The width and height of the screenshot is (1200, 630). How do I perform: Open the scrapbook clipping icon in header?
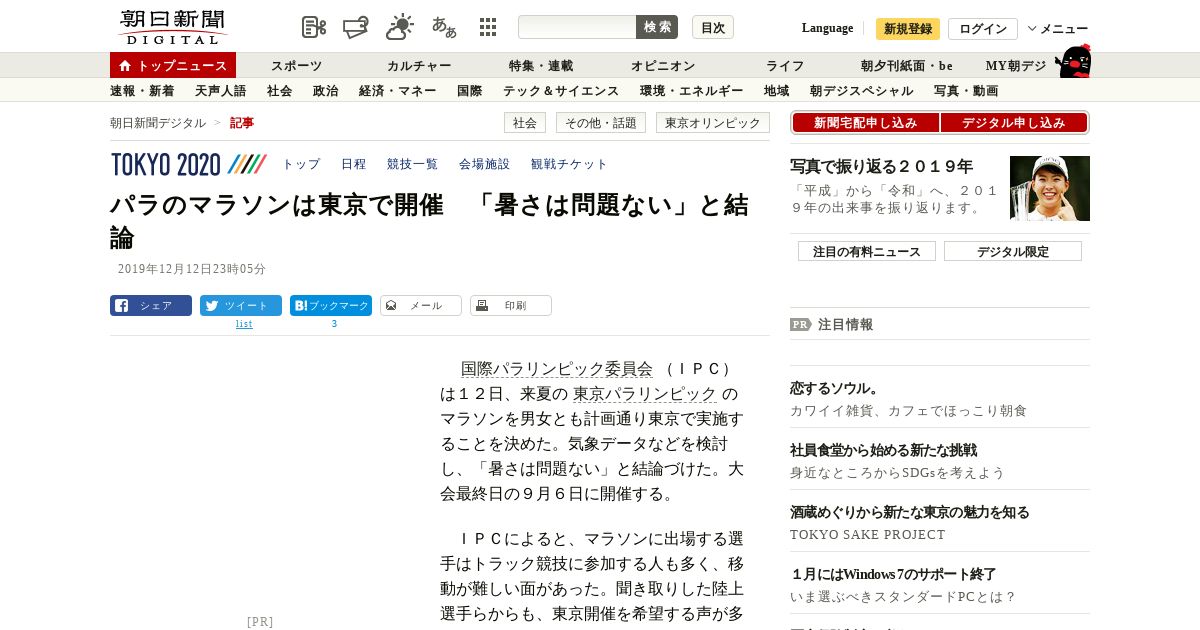pyautogui.click(x=314, y=27)
